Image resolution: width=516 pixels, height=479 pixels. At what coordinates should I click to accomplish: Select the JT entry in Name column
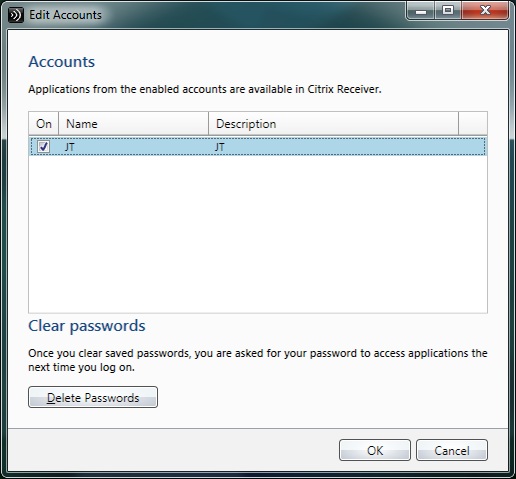point(70,147)
